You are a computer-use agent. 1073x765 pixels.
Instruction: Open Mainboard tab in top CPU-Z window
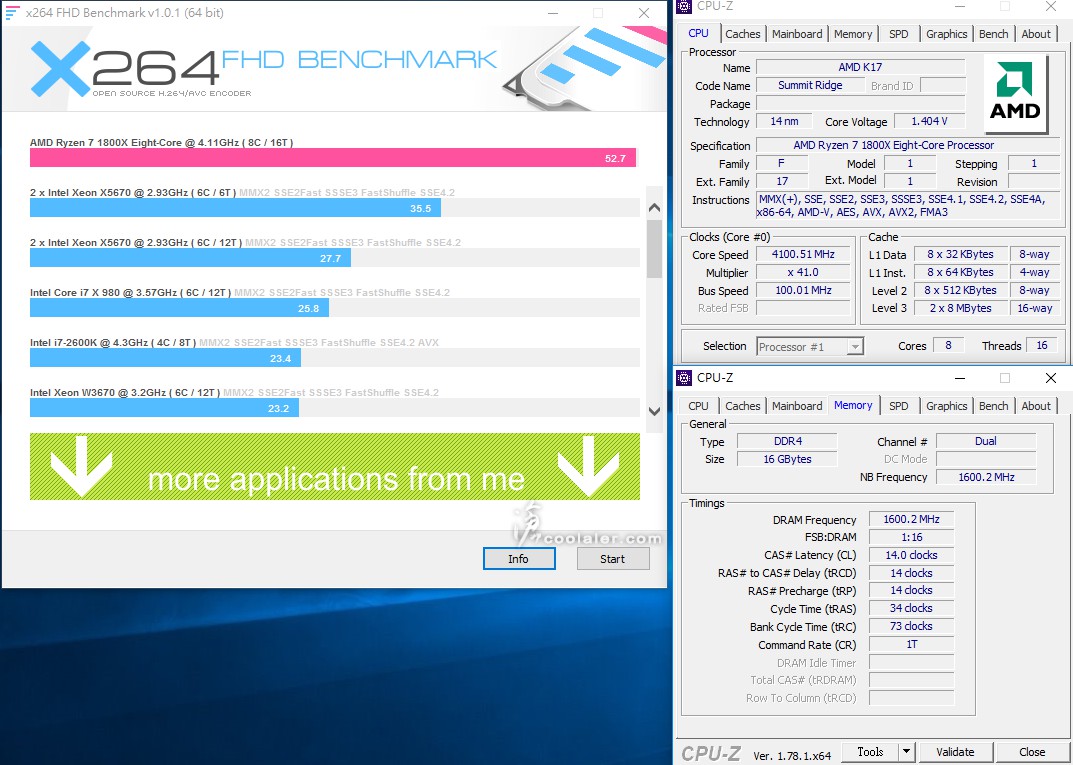coord(797,34)
